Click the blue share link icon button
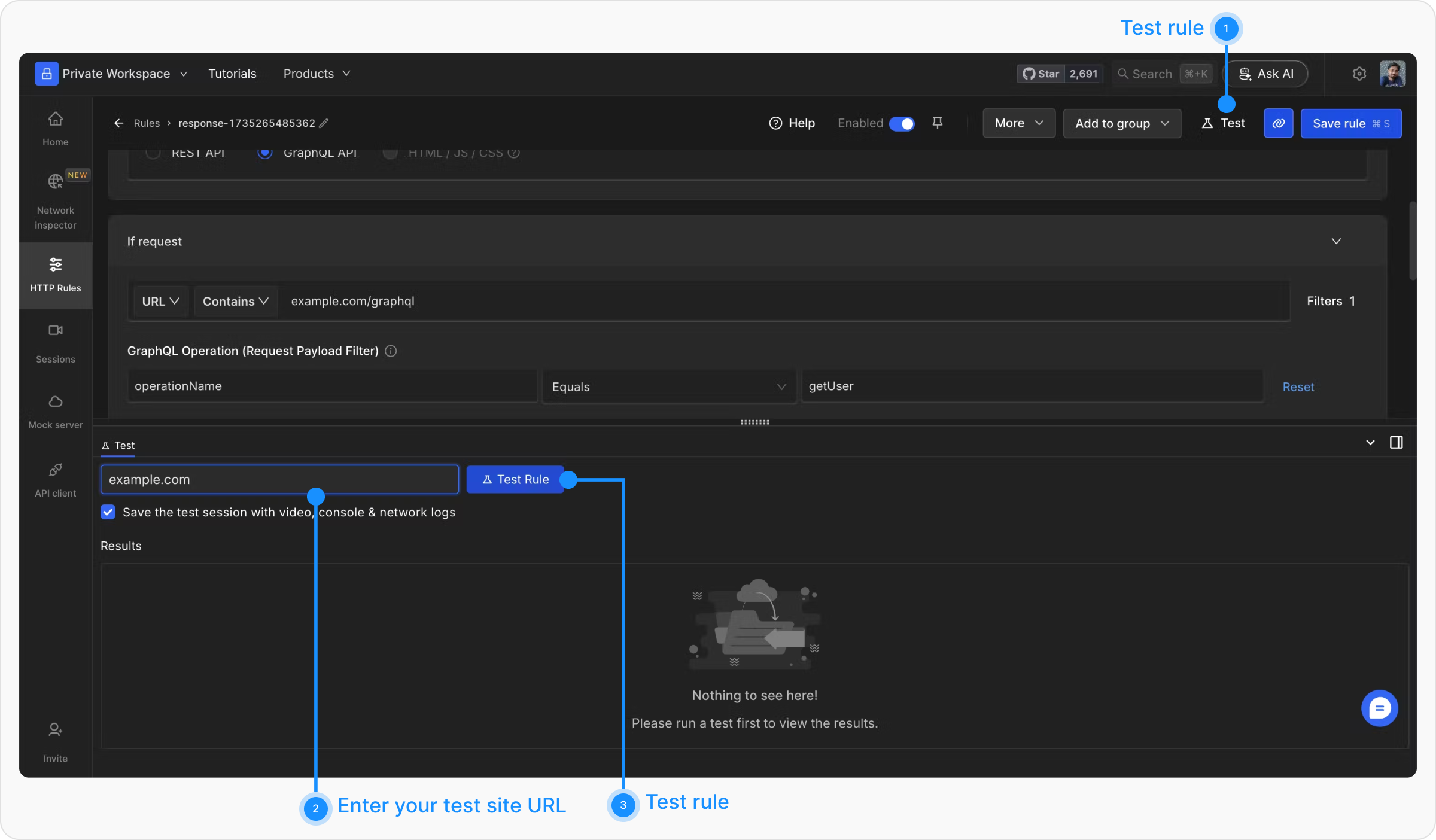This screenshot has width=1436, height=840. point(1278,123)
